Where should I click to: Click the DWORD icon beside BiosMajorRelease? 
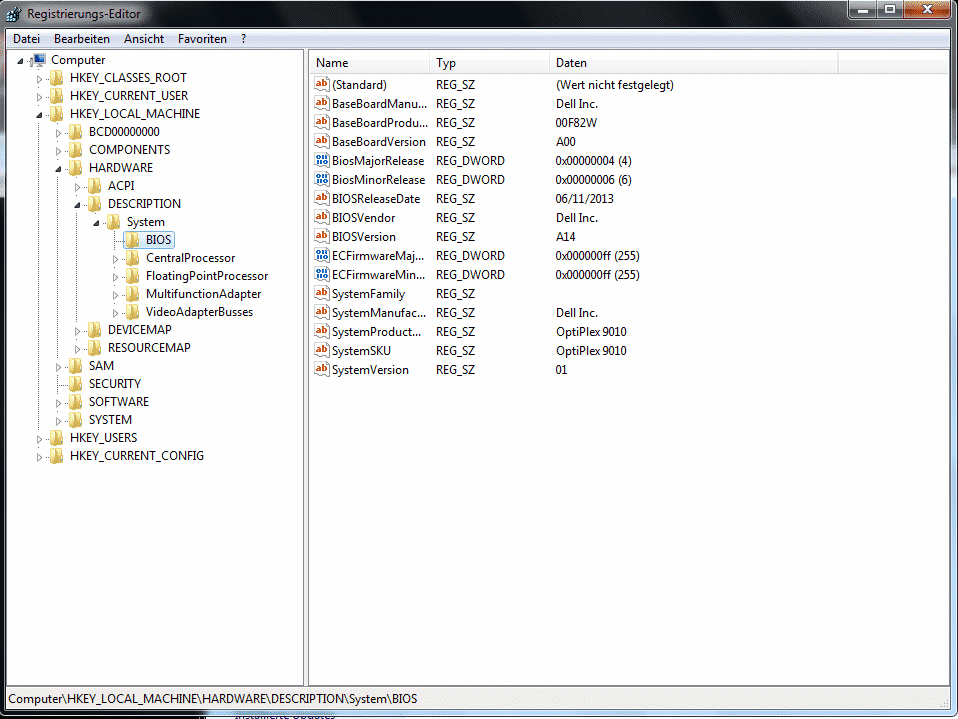[x=322, y=160]
